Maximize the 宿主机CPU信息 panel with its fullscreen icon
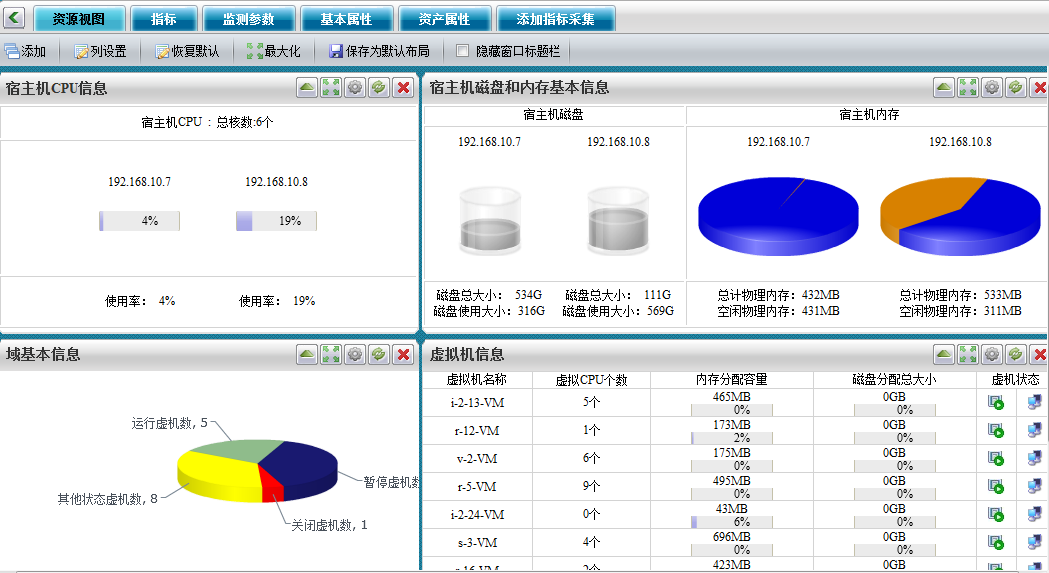This screenshot has height=573, width=1049. pos(331,88)
